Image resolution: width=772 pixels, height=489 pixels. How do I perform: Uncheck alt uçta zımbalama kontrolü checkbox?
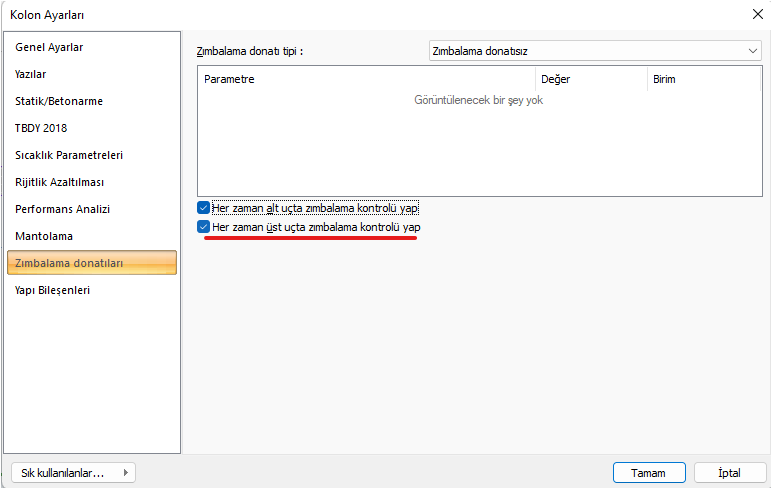point(204,208)
